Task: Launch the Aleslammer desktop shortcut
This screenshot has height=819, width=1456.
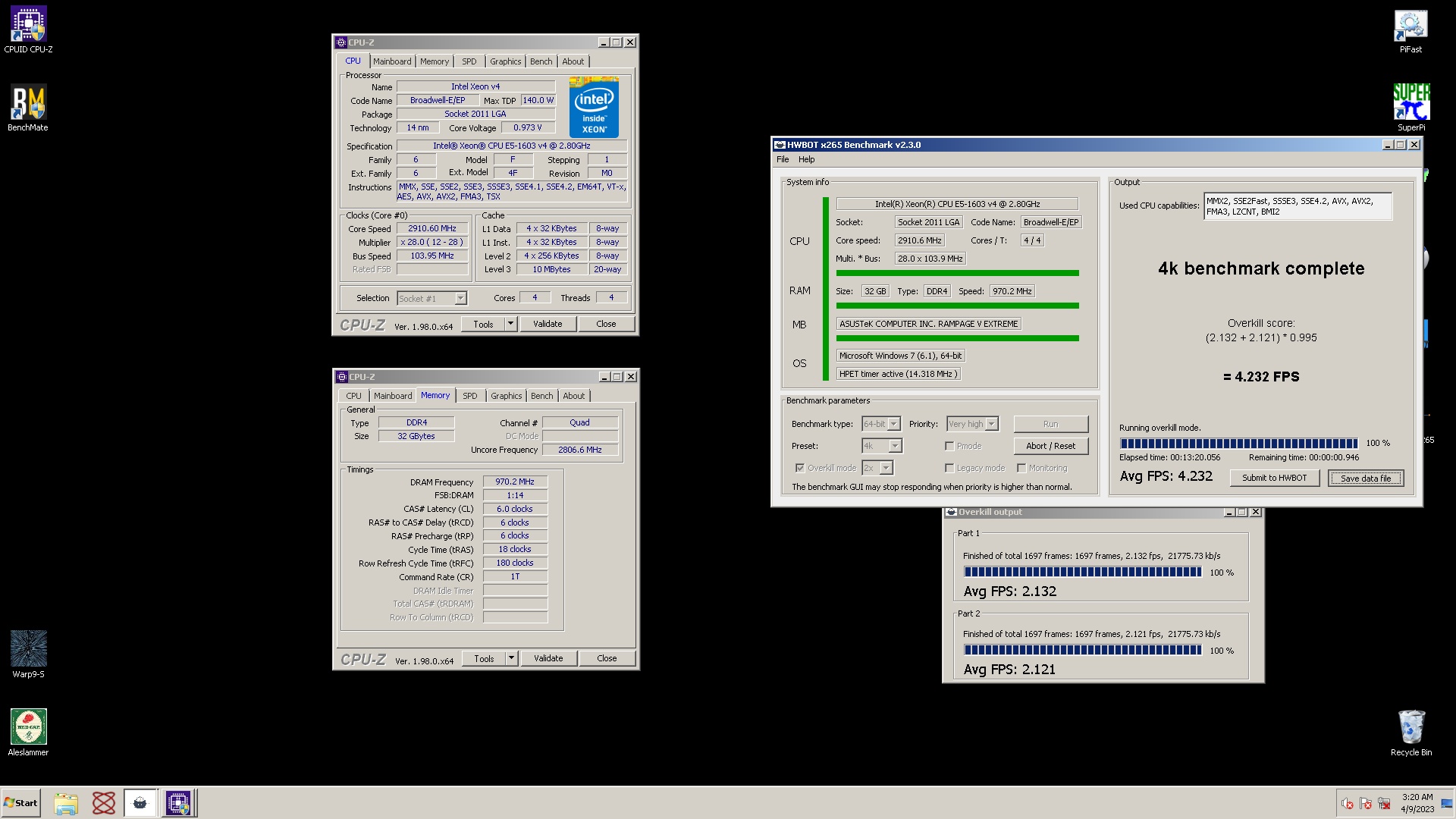Action: tap(28, 733)
